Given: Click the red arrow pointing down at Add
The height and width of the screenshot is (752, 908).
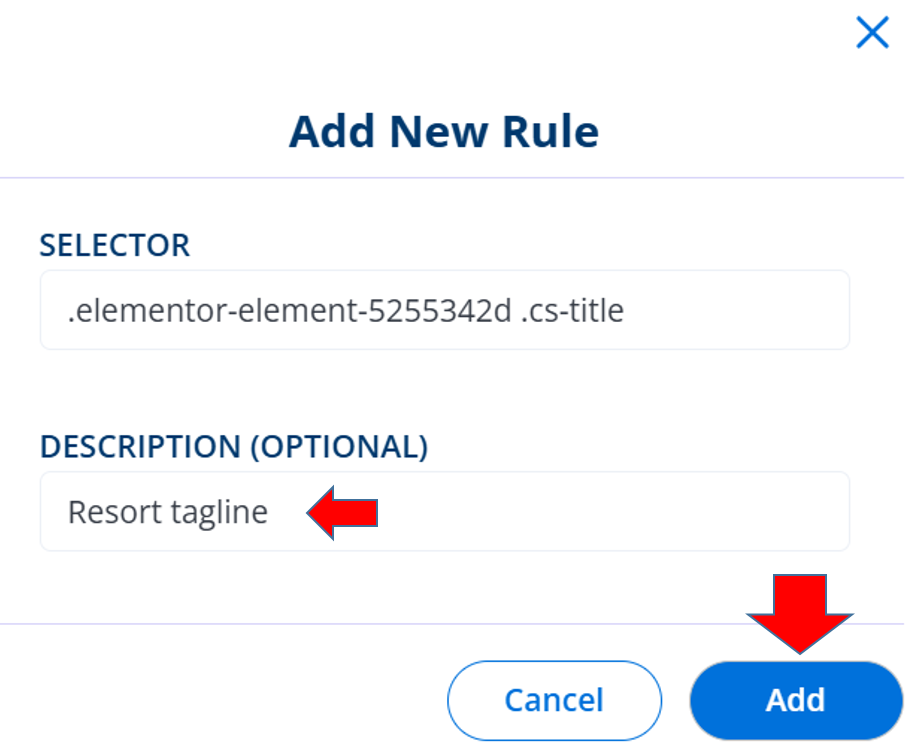Looking at the screenshot, I should pyautogui.click(x=796, y=612).
